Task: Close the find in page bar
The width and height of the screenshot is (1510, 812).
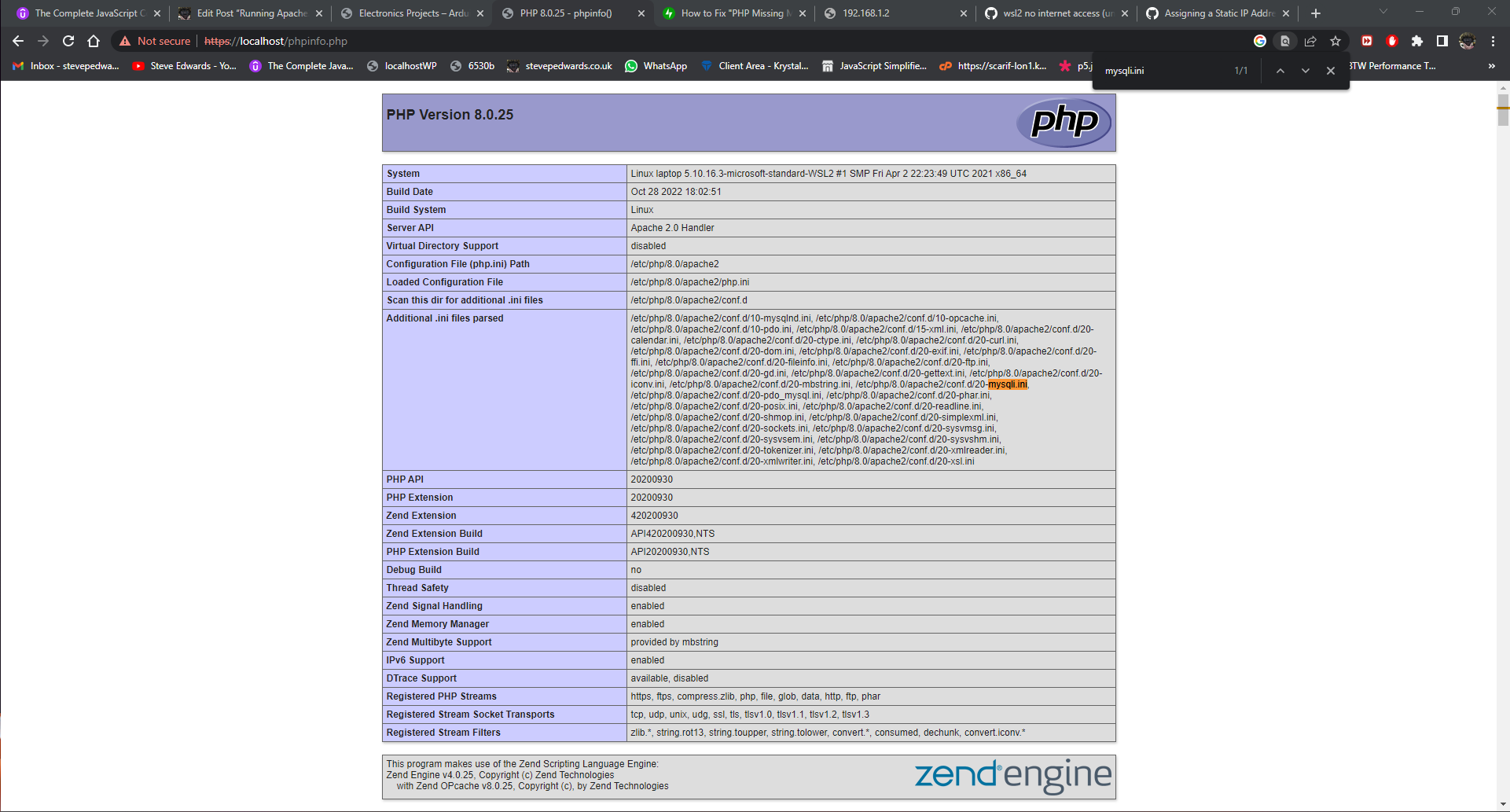Action: [1330, 71]
